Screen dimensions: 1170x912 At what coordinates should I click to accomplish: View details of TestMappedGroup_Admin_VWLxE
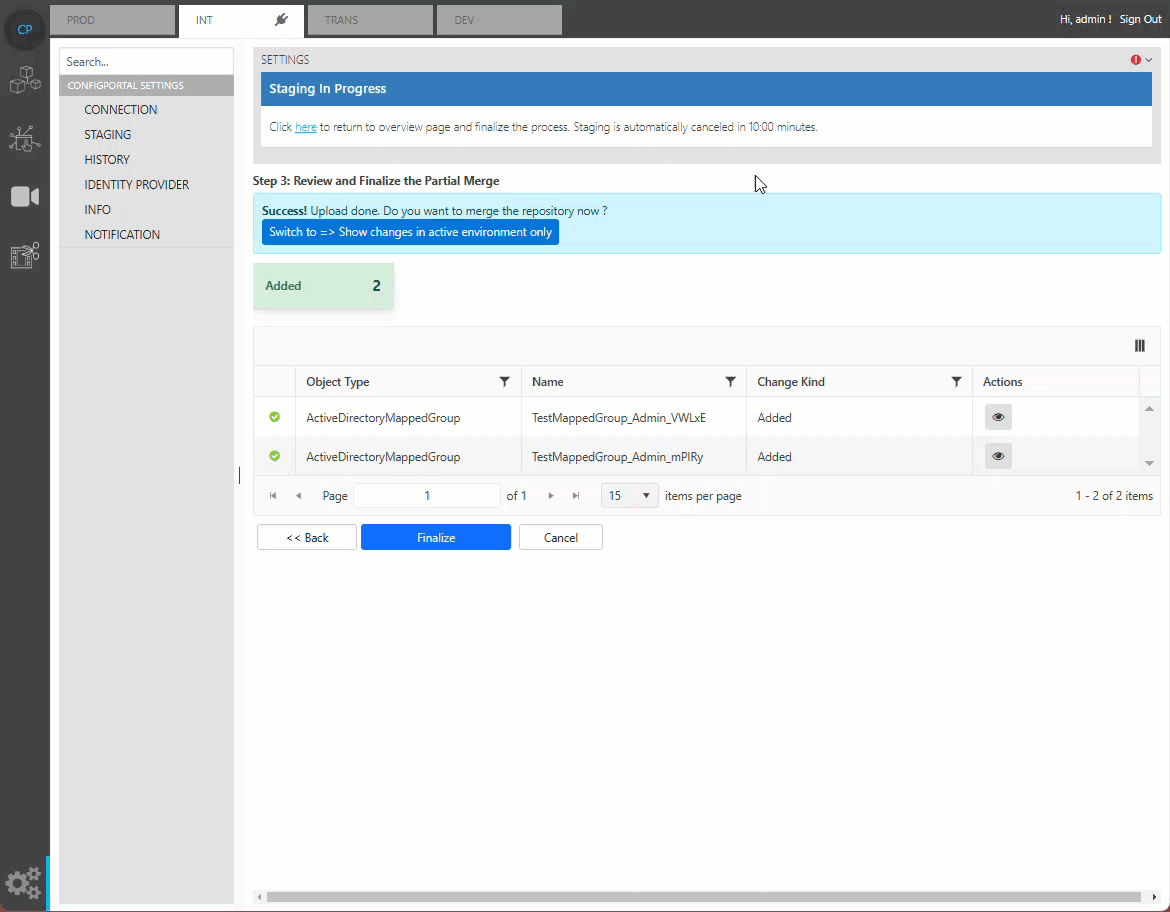pyautogui.click(x=997, y=417)
